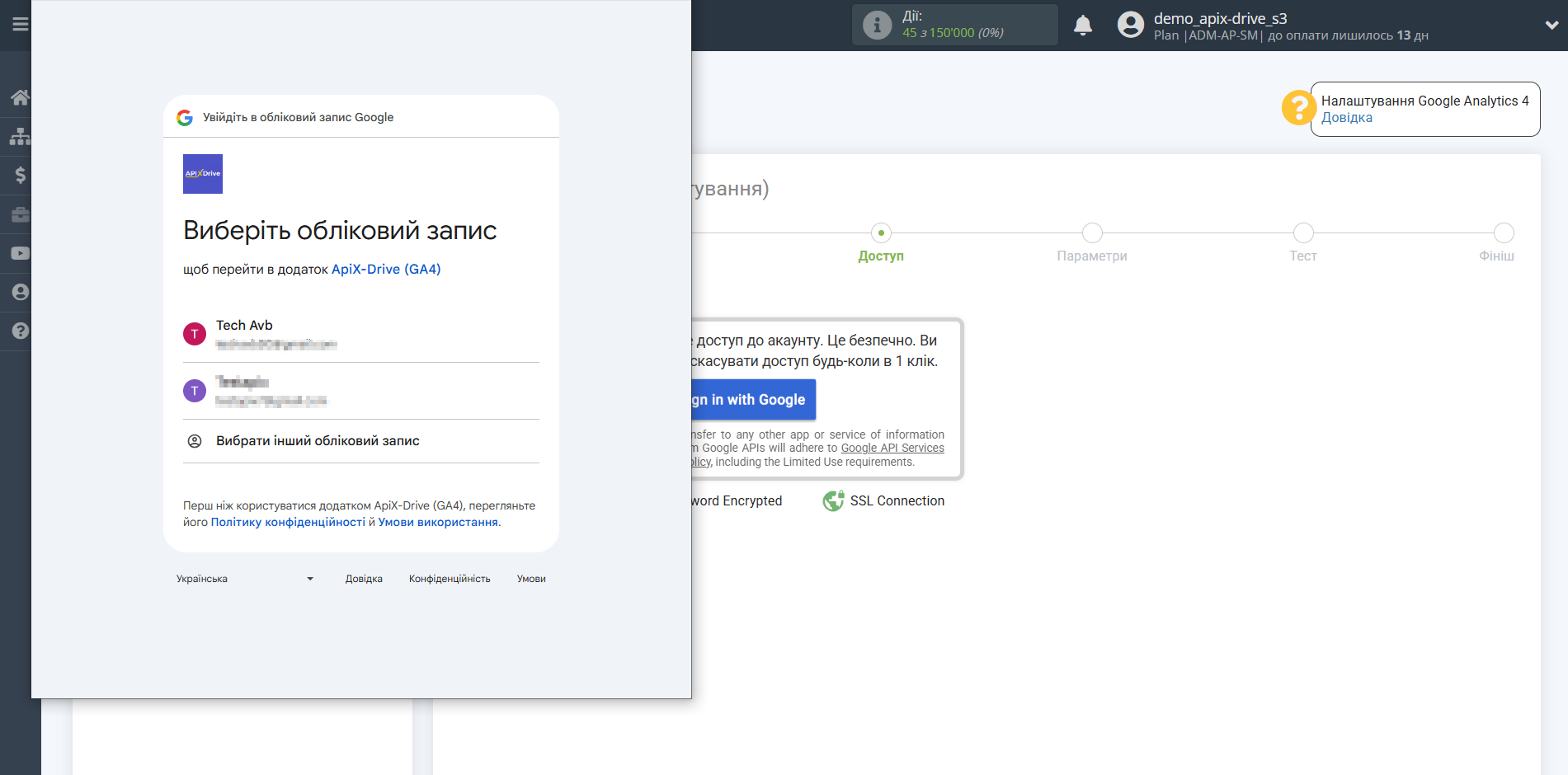Click demo_apix-drive_s3 username text

pos(1220,18)
